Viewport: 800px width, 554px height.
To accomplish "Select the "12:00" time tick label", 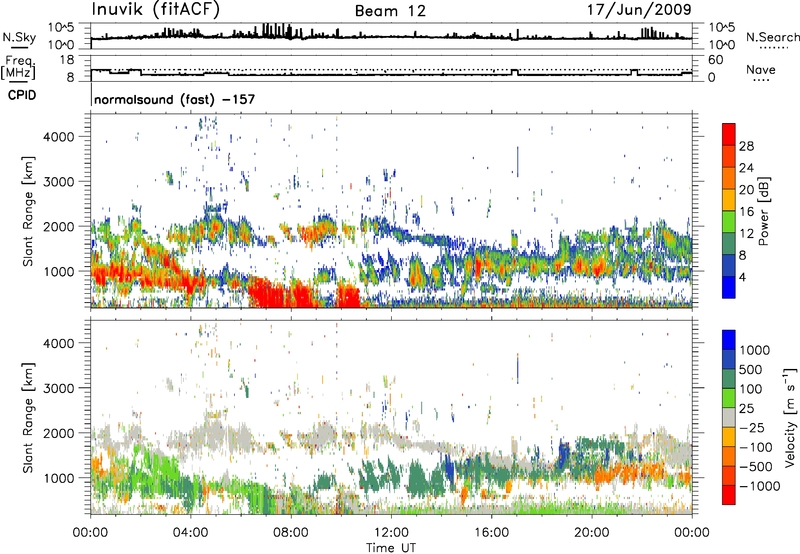I will (x=391, y=533).
